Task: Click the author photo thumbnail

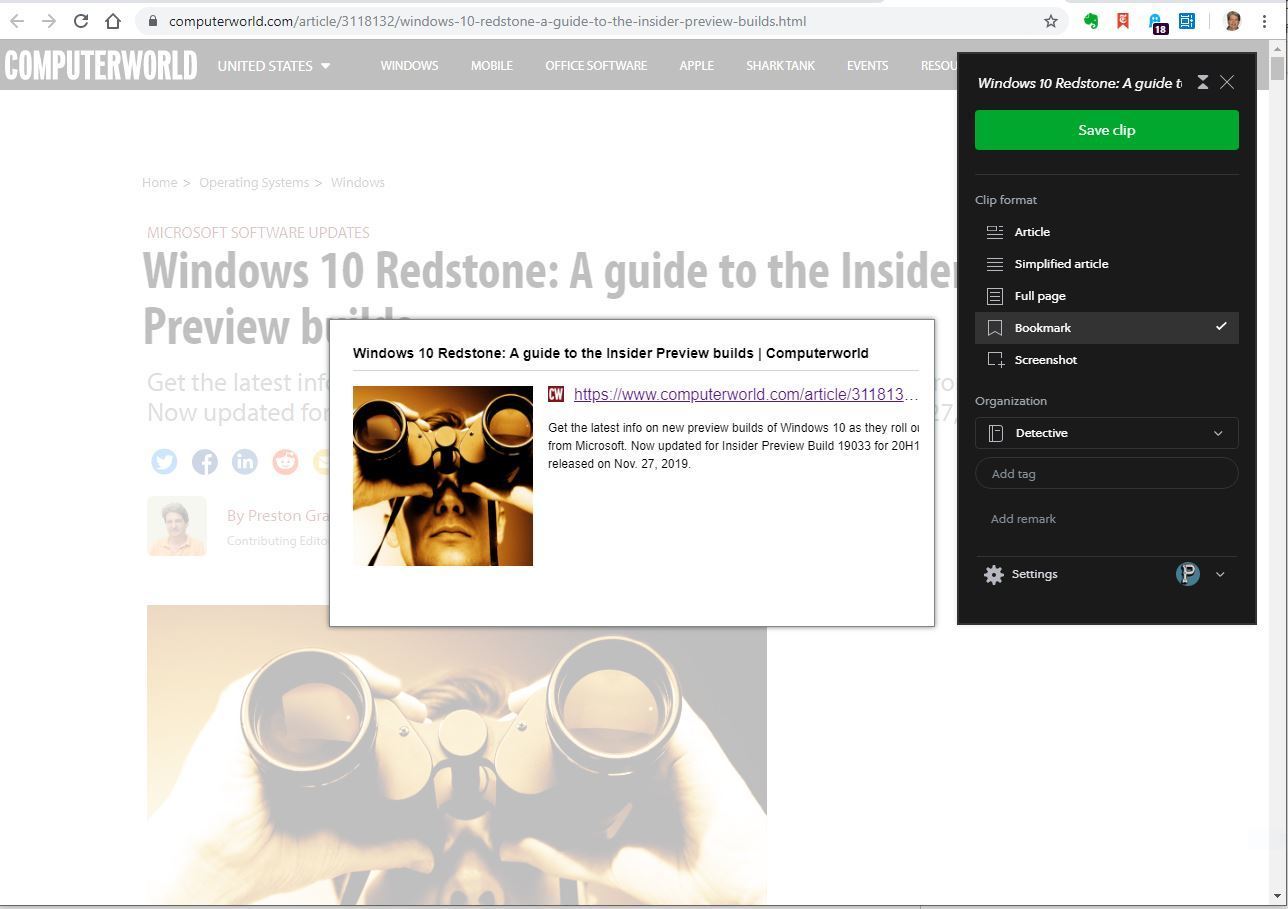Action: tap(177, 526)
